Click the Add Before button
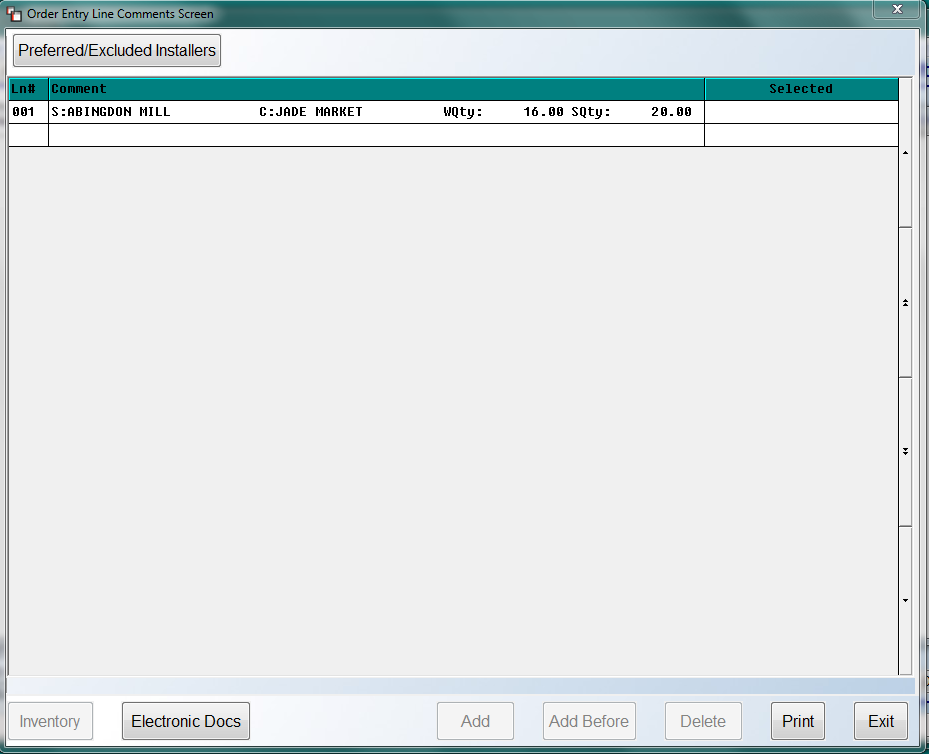 click(589, 721)
